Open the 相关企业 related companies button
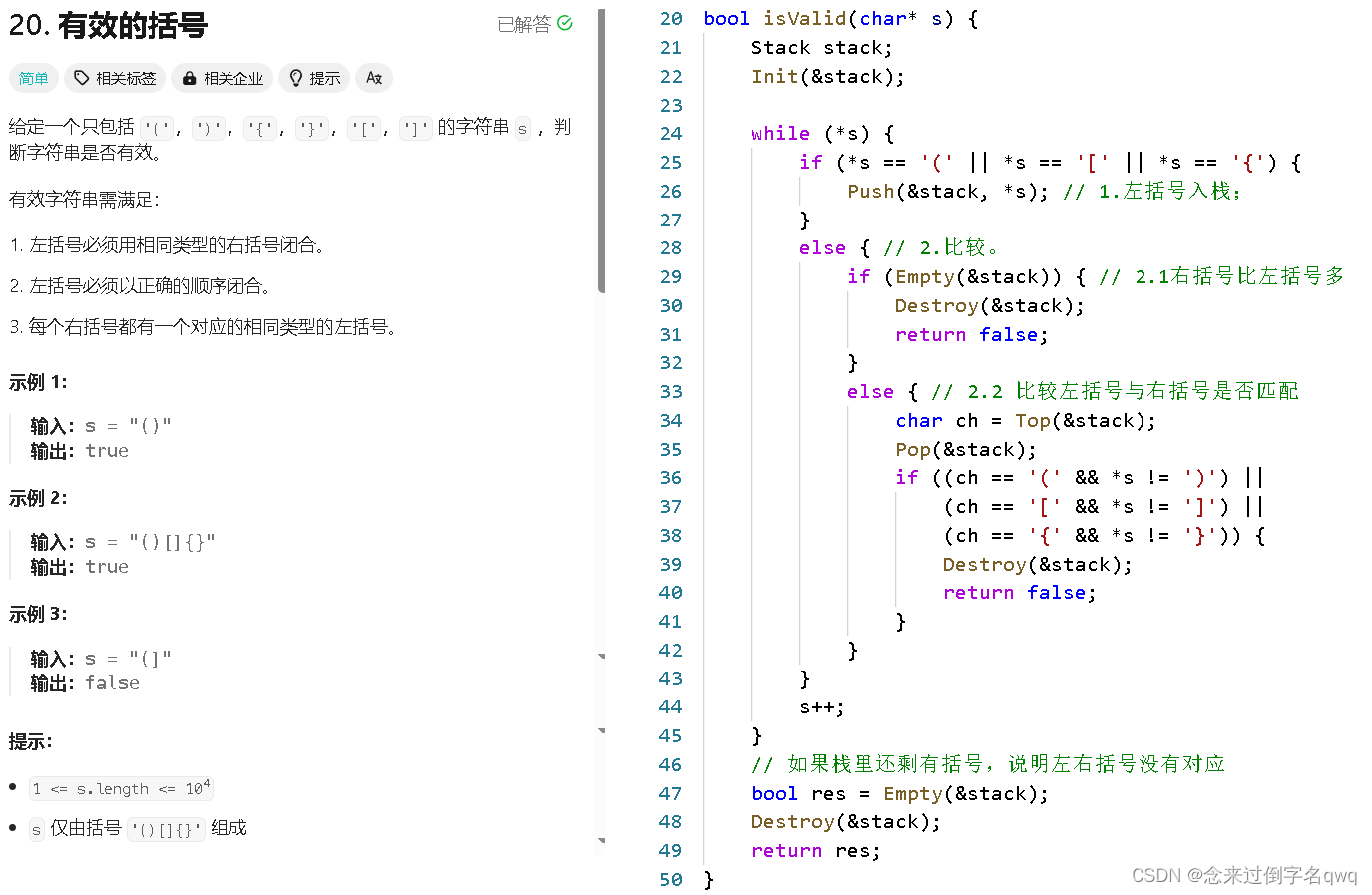 point(223,78)
